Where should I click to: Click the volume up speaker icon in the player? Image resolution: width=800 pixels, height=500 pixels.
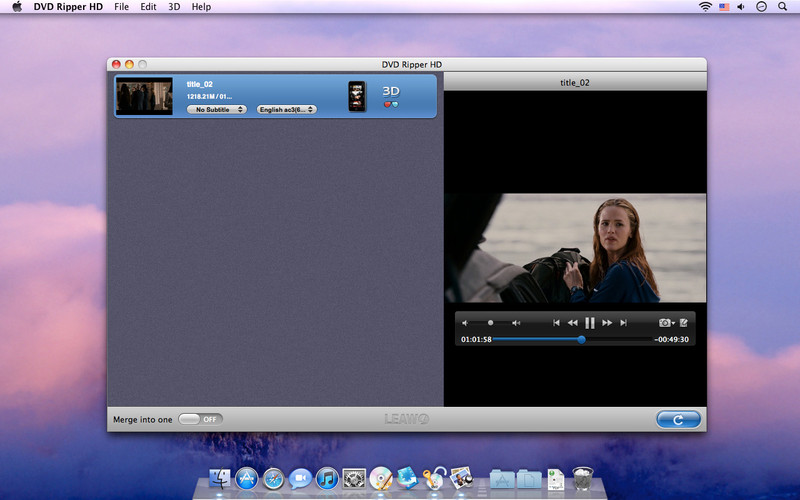(516, 323)
